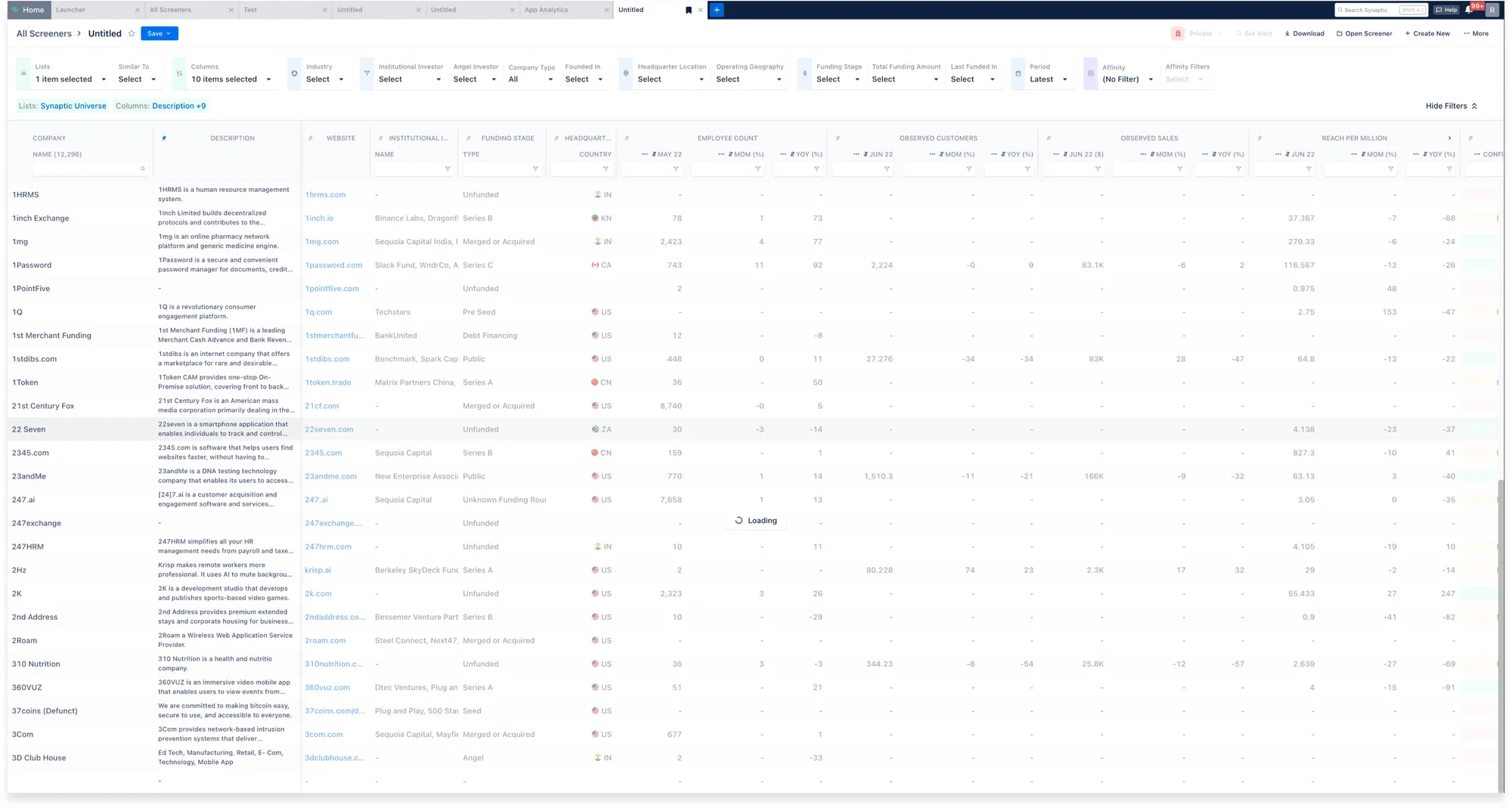Pin the Website column
This screenshot has width=1512, height=808.
point(311,138)
